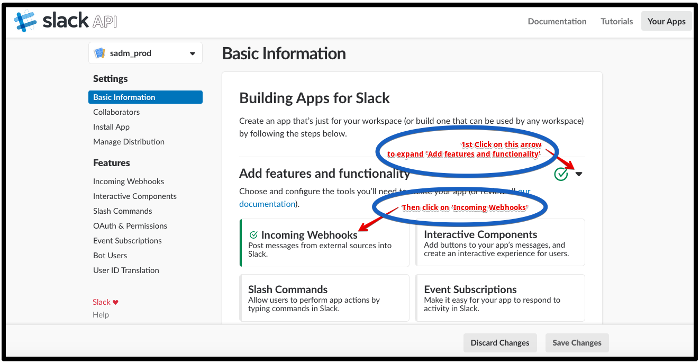Click the heart icon next to Slack
700x363 pixels.
click(x=116, y=302)
